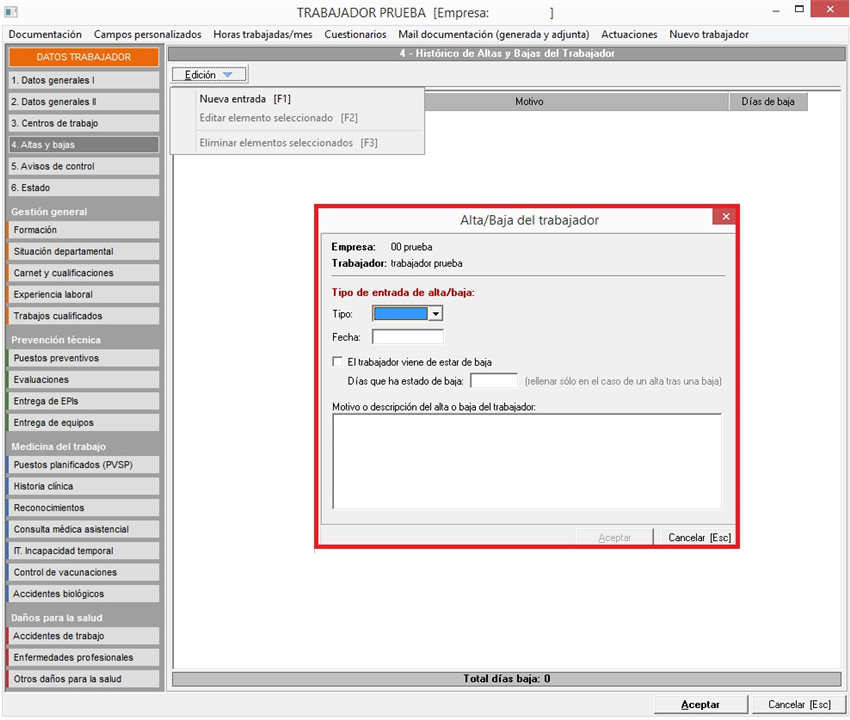Open Reconocimientos section

83,508
